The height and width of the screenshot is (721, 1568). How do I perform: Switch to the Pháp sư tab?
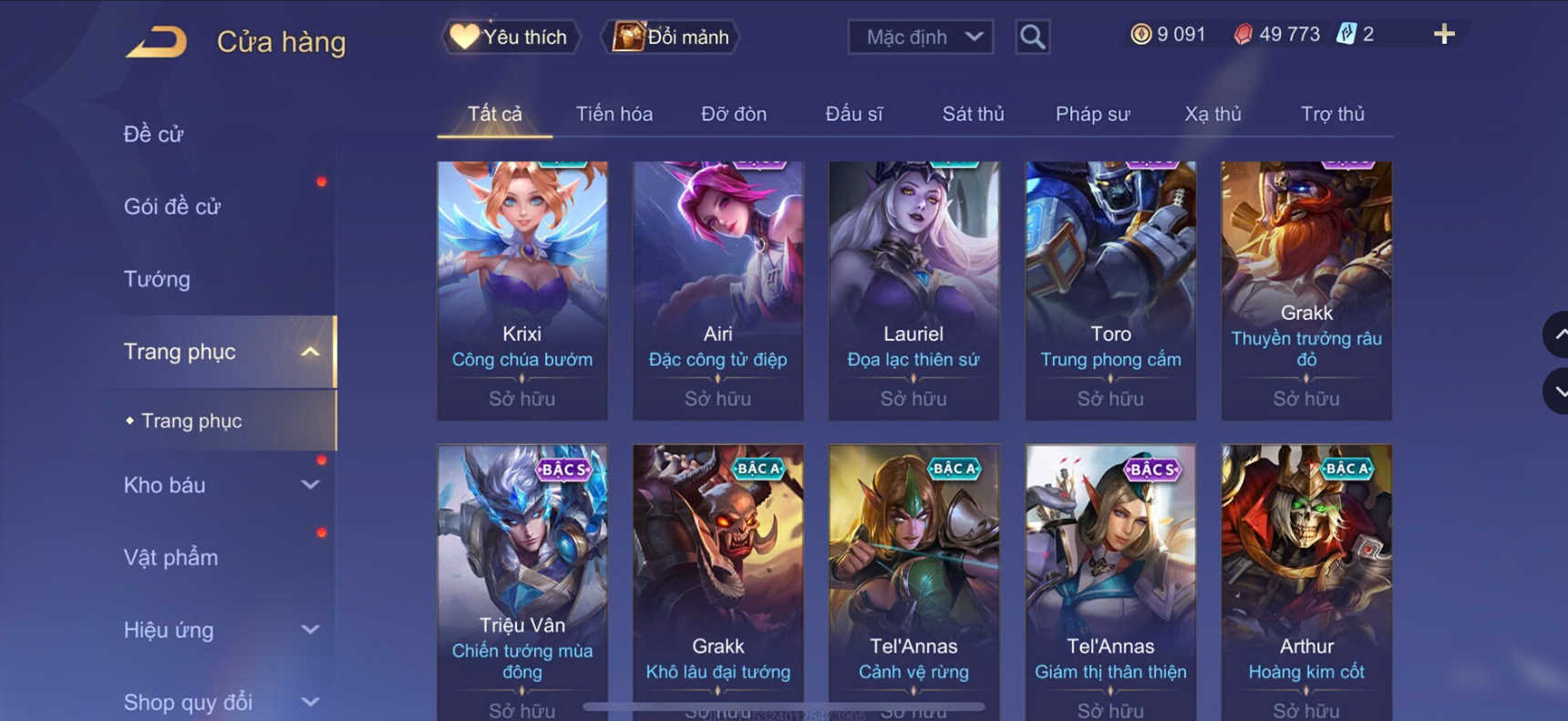click(x=1092, y=114)
